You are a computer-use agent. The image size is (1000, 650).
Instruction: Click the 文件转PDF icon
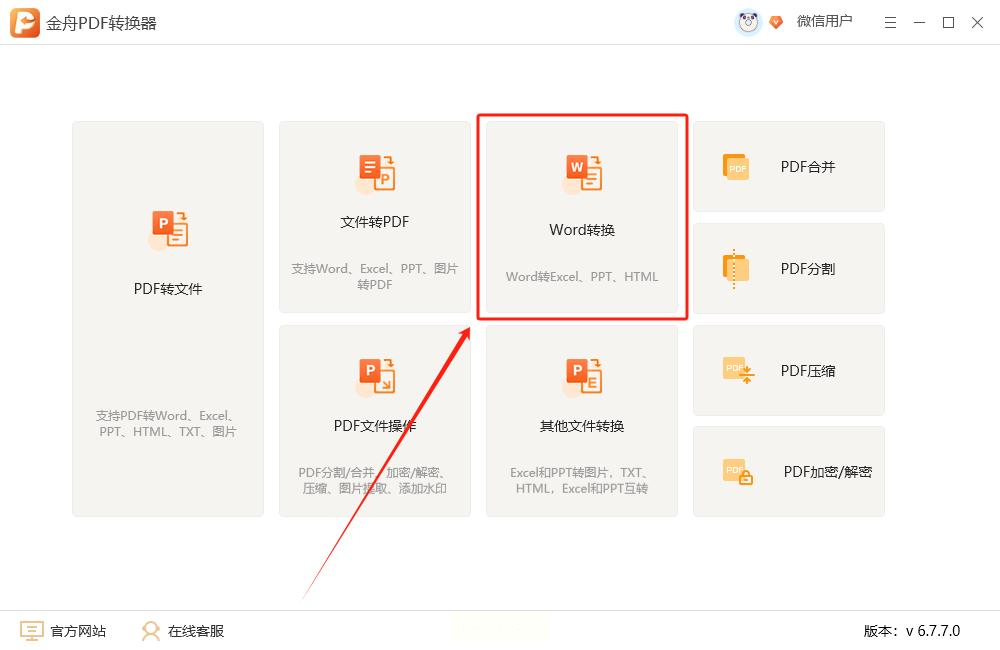[x=376, y=173]
